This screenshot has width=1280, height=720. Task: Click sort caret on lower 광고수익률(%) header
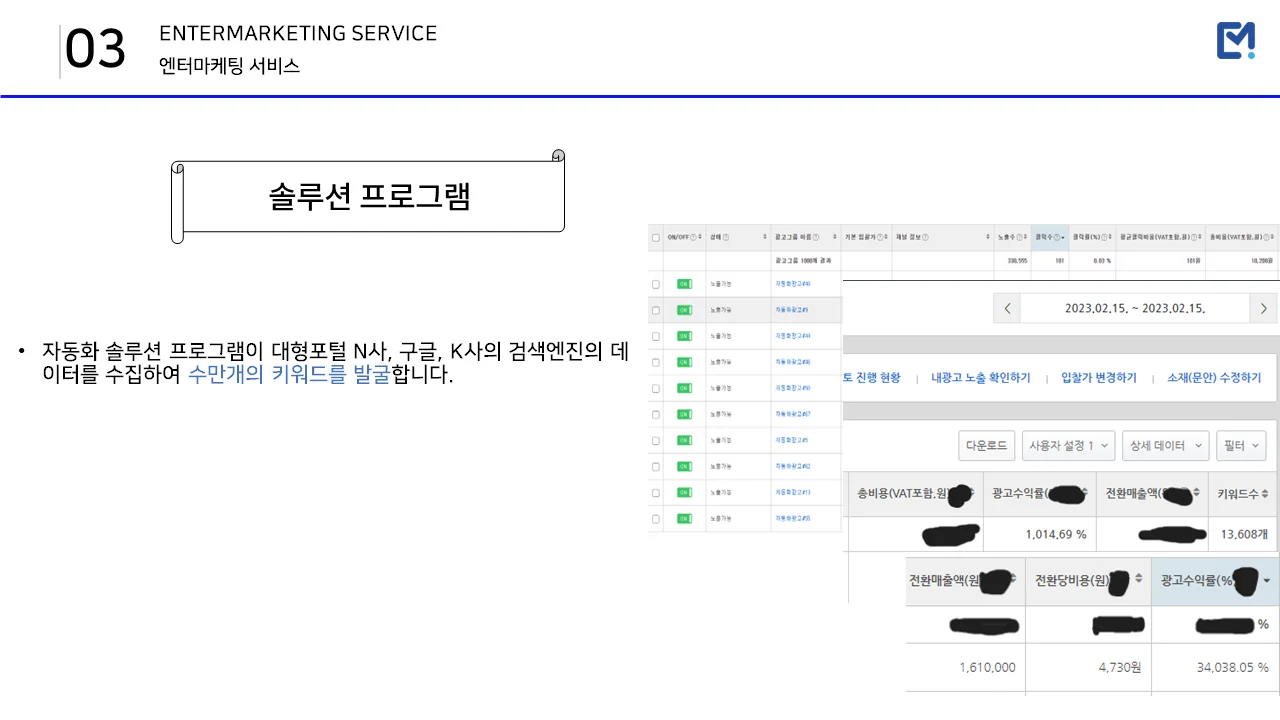click(x=1267, y=581)
